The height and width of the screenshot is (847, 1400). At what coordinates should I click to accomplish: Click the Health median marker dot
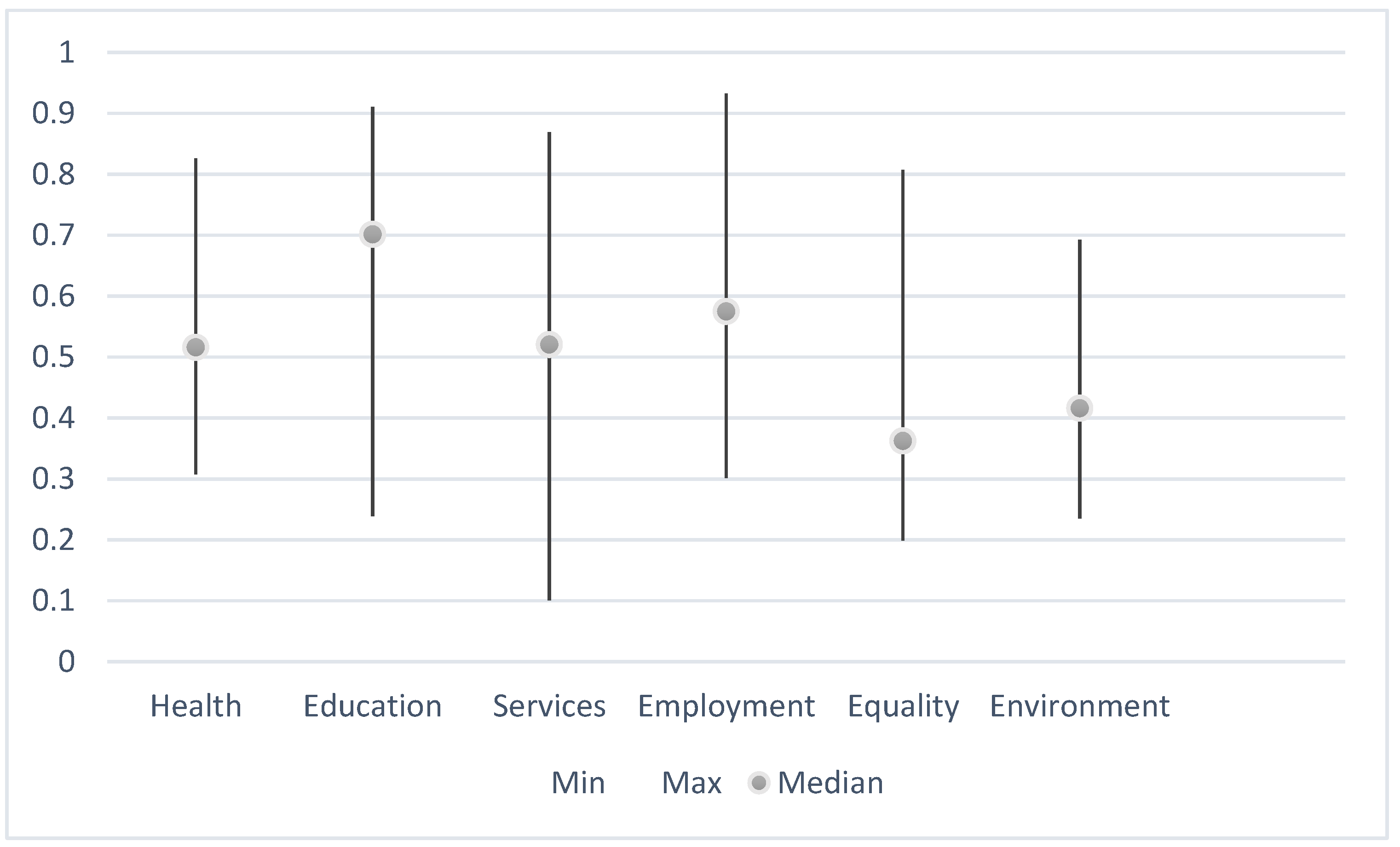click(196, 347)
